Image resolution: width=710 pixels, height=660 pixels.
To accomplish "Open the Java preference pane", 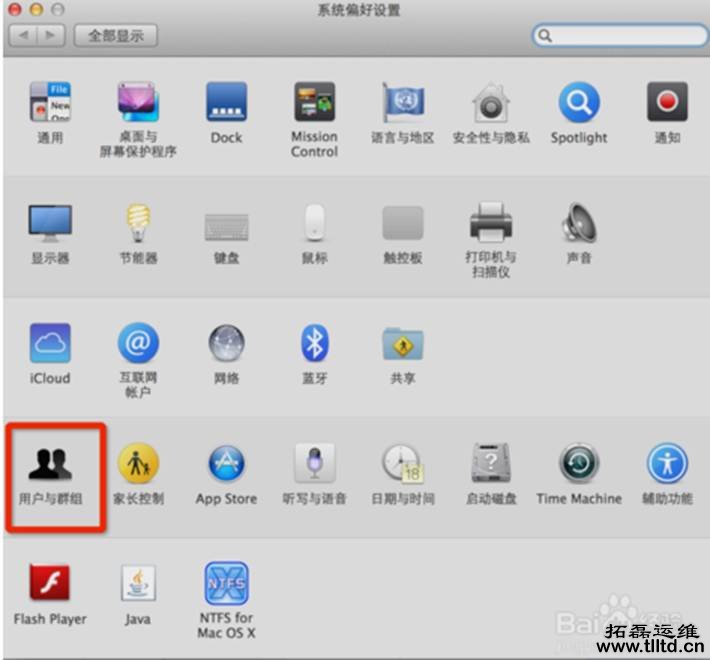I will pos(138,584).
